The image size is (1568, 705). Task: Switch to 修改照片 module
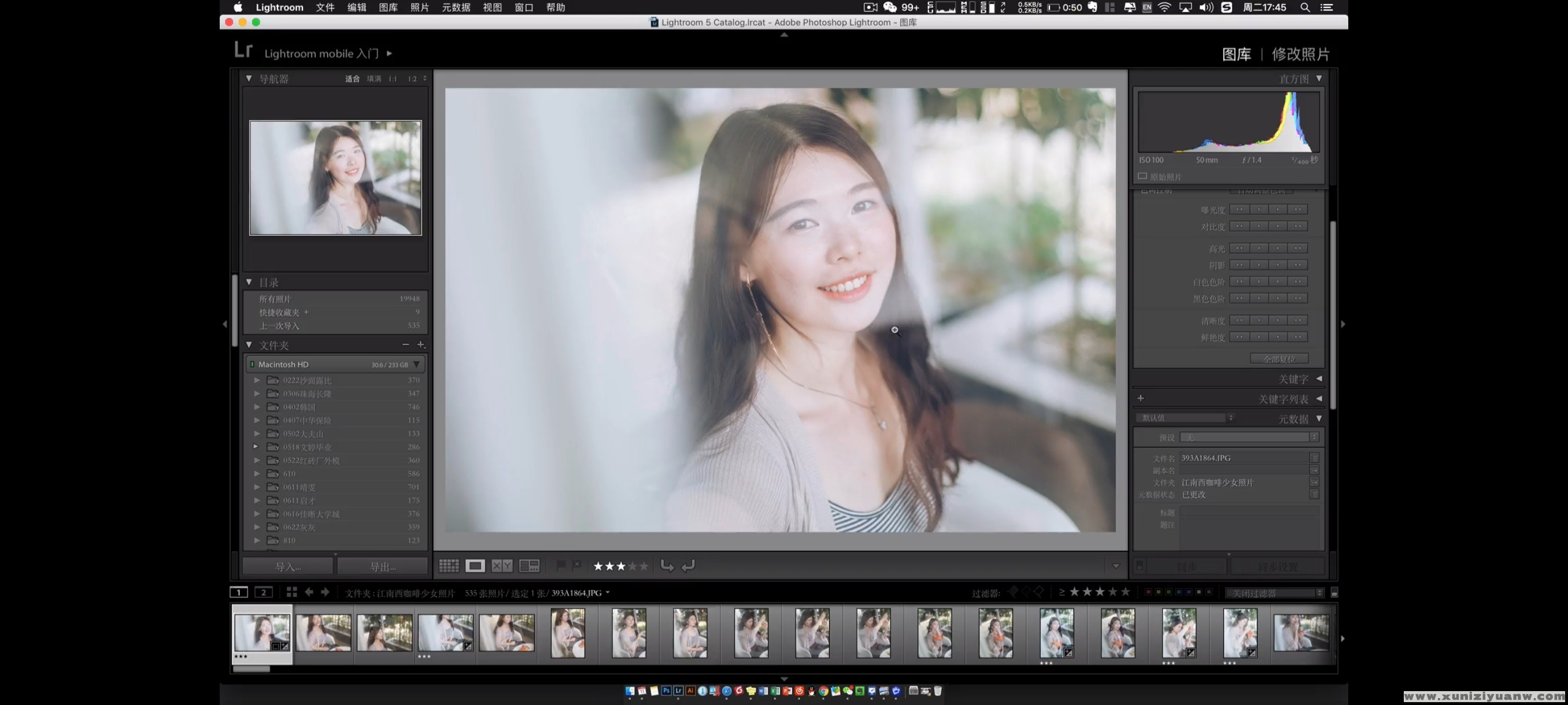point(1300,54)
